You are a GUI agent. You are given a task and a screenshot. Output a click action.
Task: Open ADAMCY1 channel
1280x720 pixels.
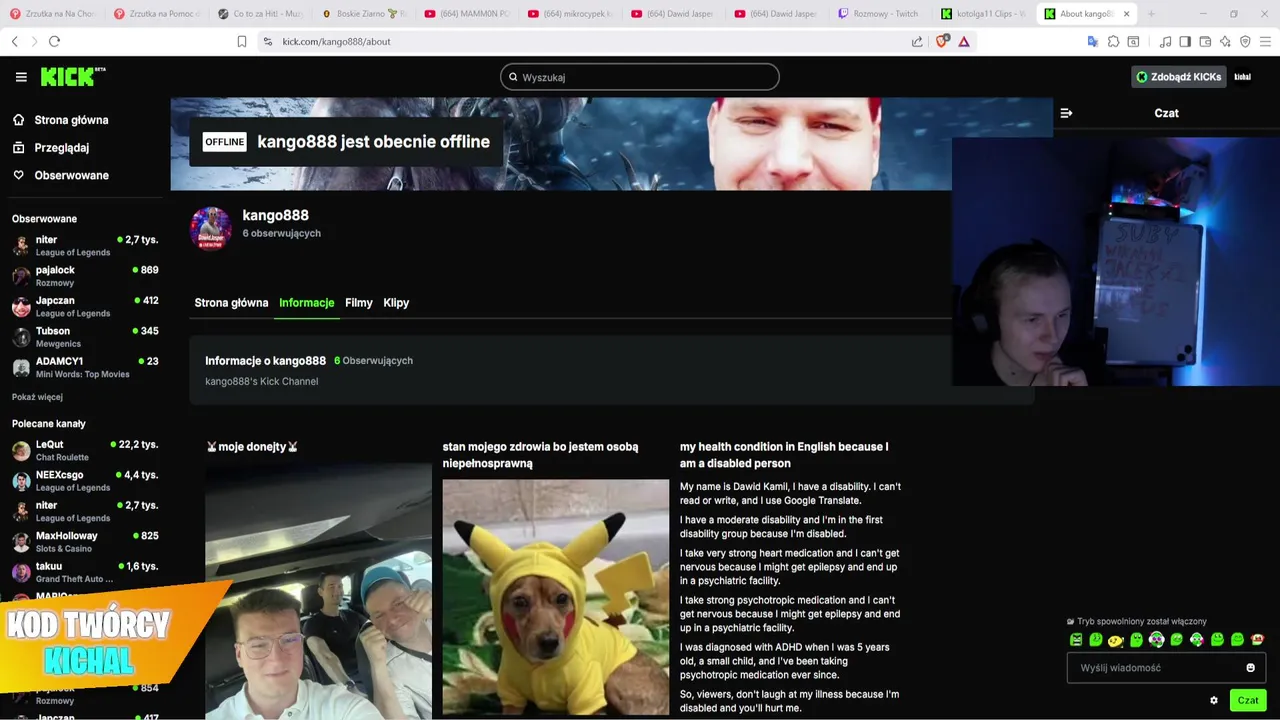point(85,367)
